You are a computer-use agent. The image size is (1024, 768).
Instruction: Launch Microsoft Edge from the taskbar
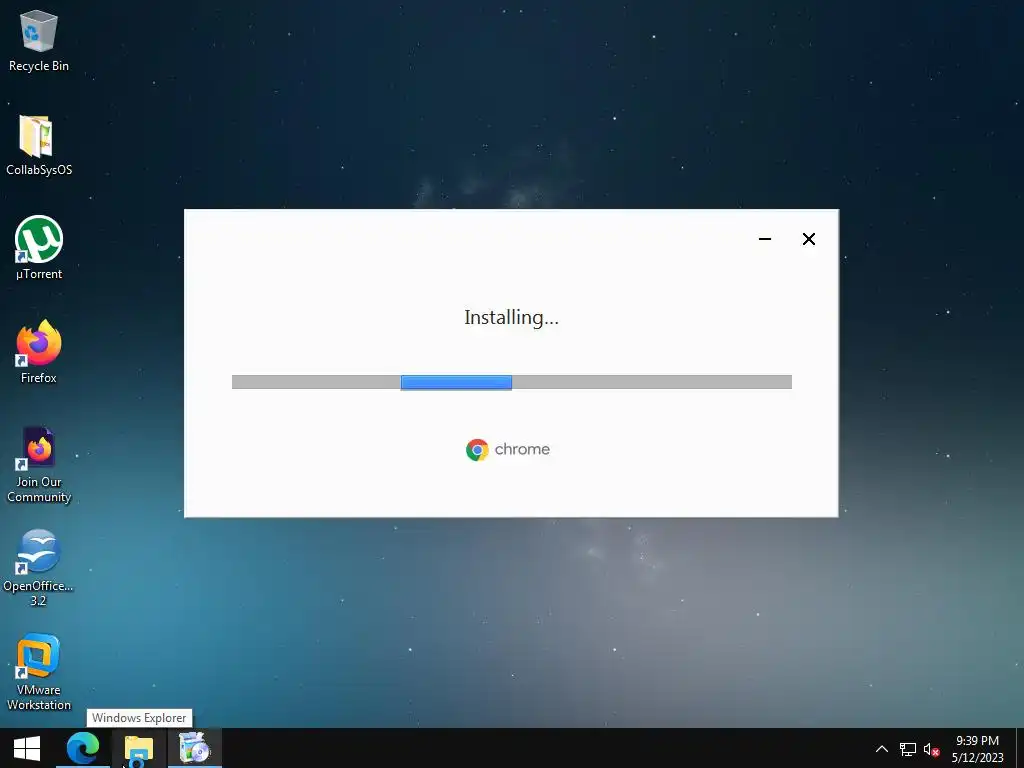click(83, 748)
